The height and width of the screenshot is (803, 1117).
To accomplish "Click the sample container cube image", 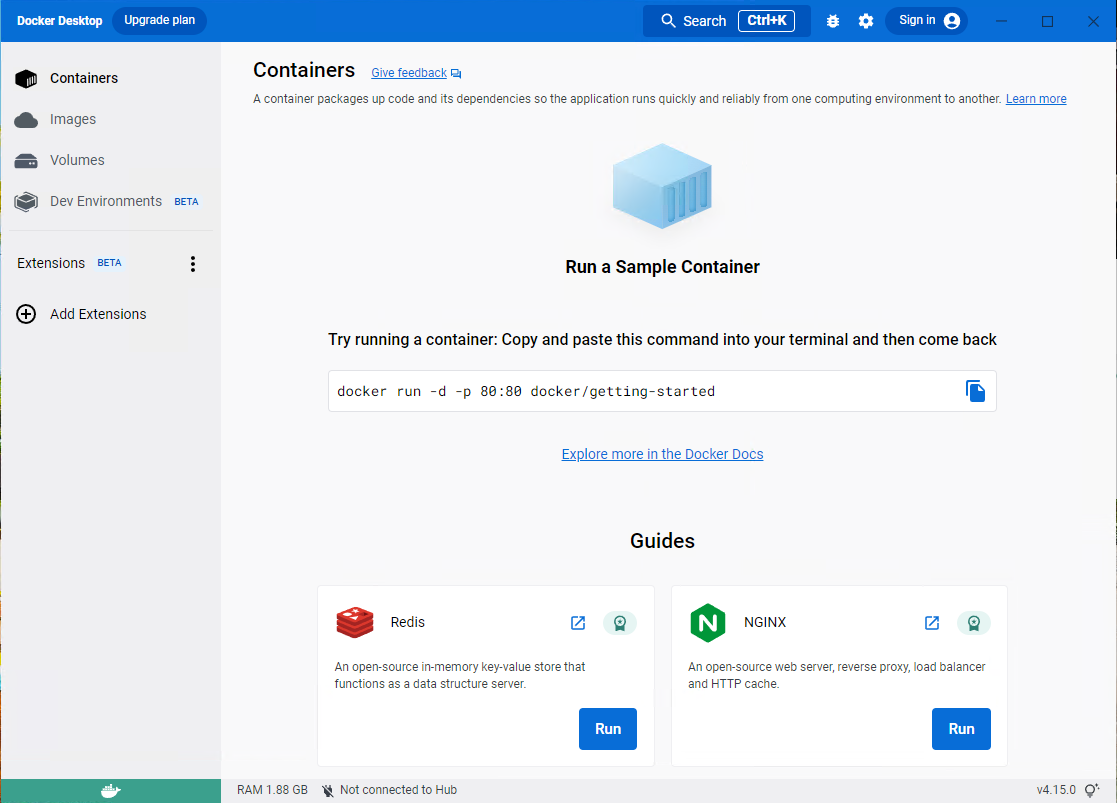I will tap(662, 187).
